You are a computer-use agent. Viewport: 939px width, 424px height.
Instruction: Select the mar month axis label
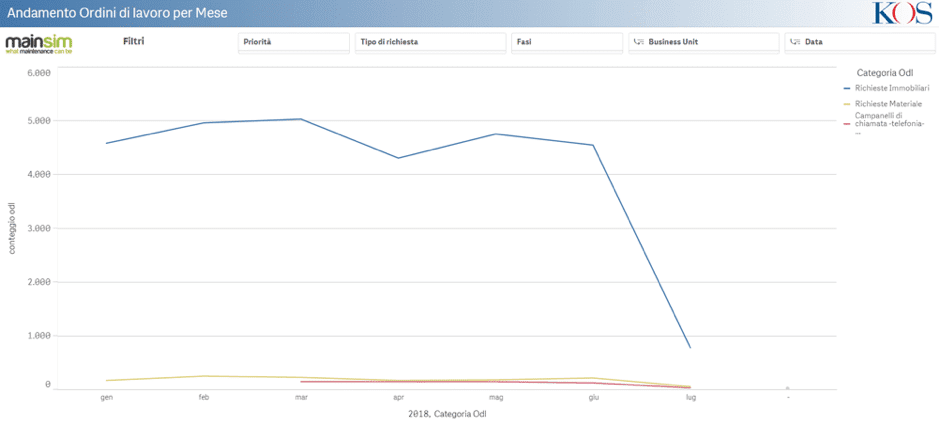pos(301,397)
